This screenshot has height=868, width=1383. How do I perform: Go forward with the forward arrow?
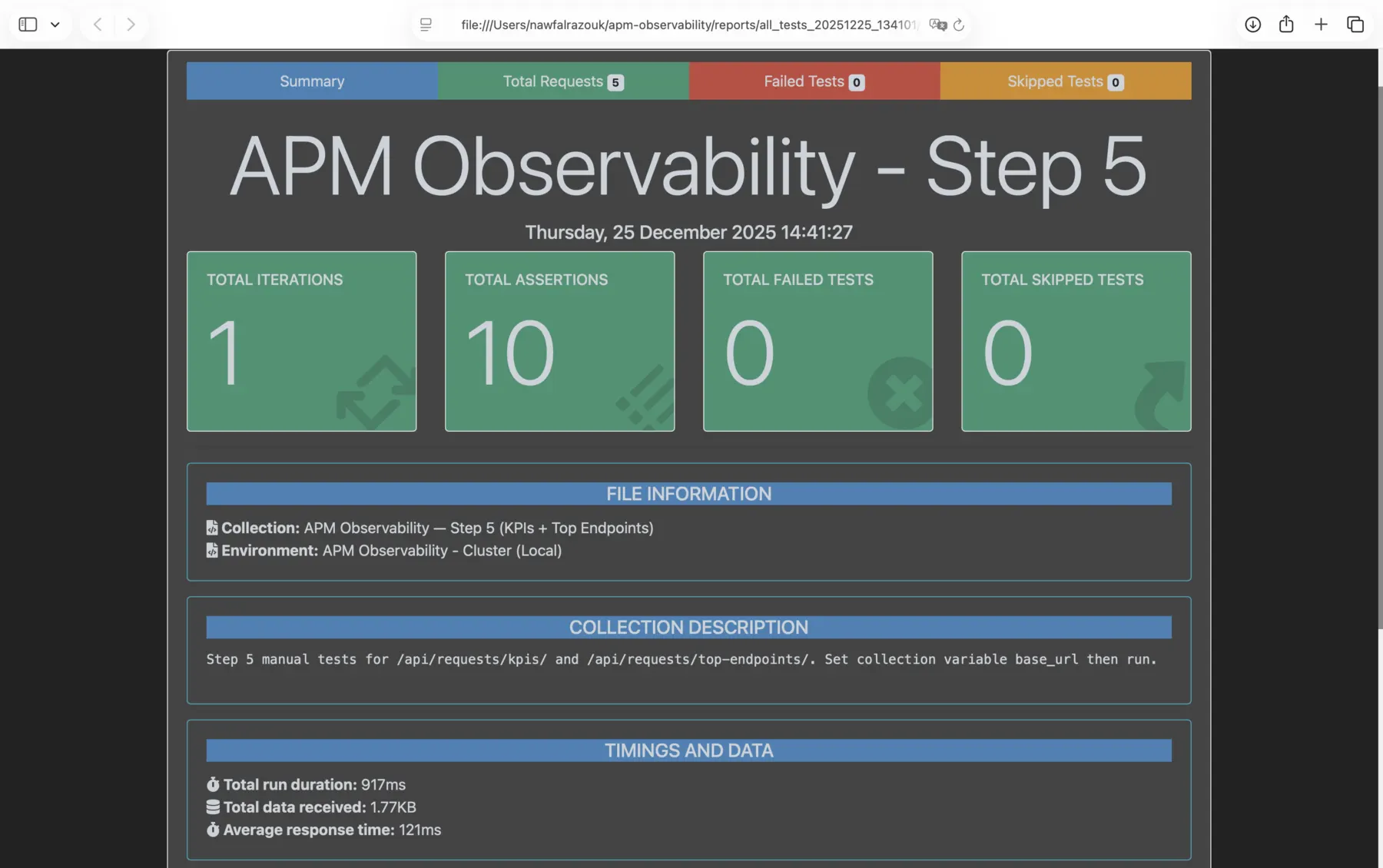131,25
